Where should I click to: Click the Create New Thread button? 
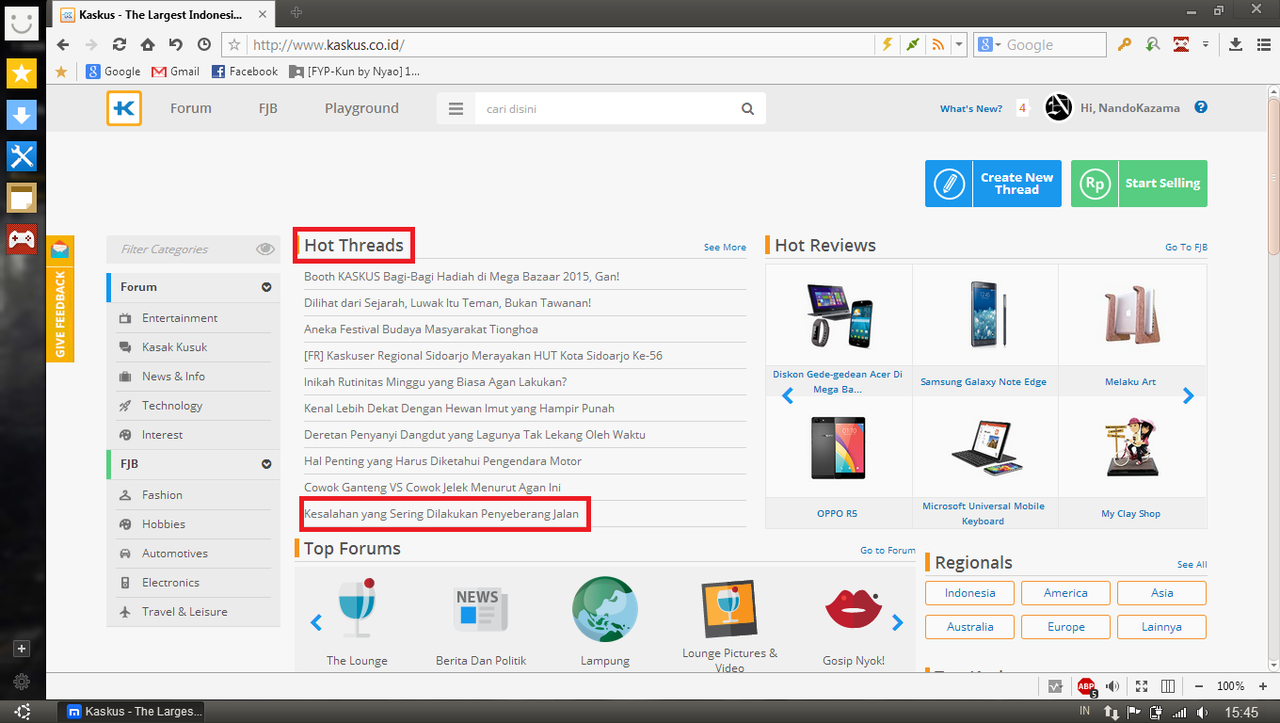coord(993,183)
